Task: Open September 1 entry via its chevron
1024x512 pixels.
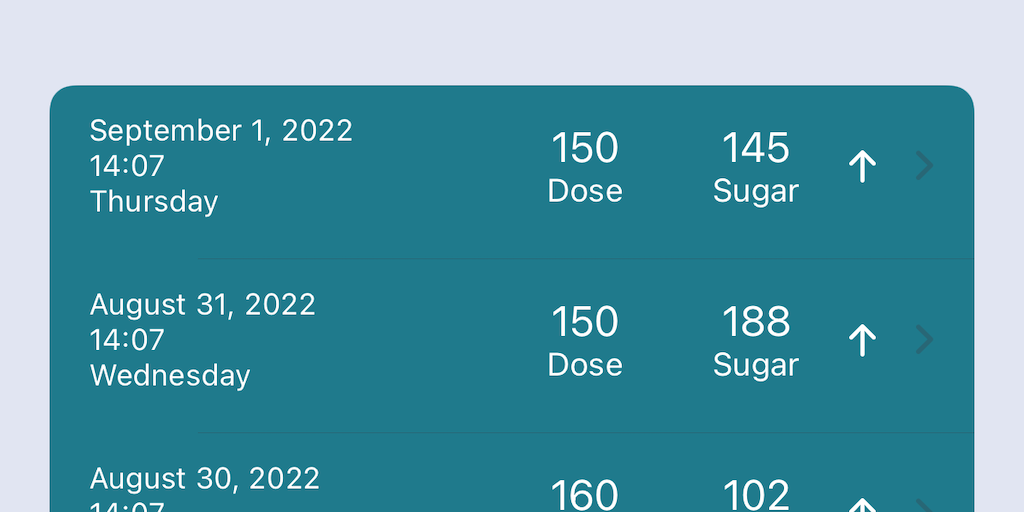Action: 925,167
